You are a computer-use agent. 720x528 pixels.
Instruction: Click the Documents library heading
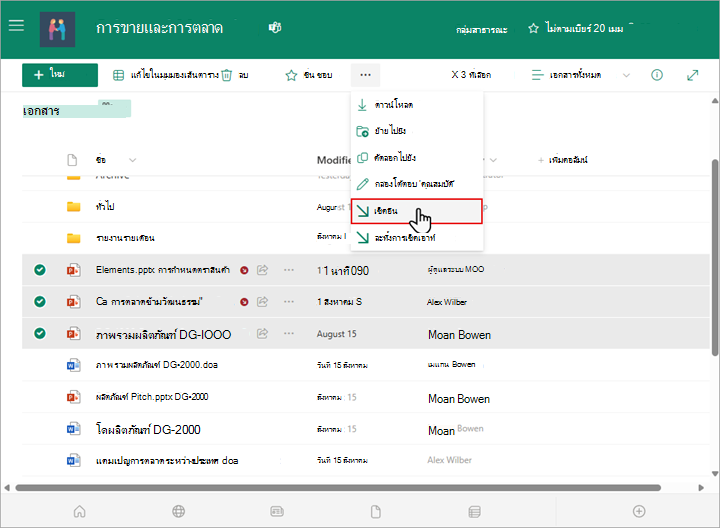tap(41, 111)
